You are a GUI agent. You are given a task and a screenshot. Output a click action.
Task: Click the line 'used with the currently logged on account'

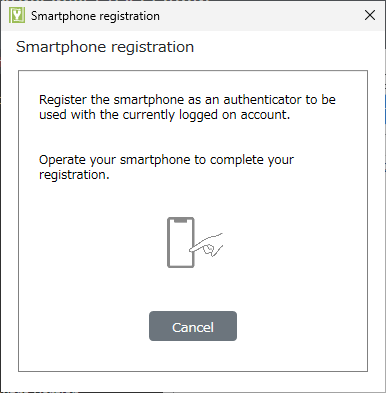click(165, 115)
